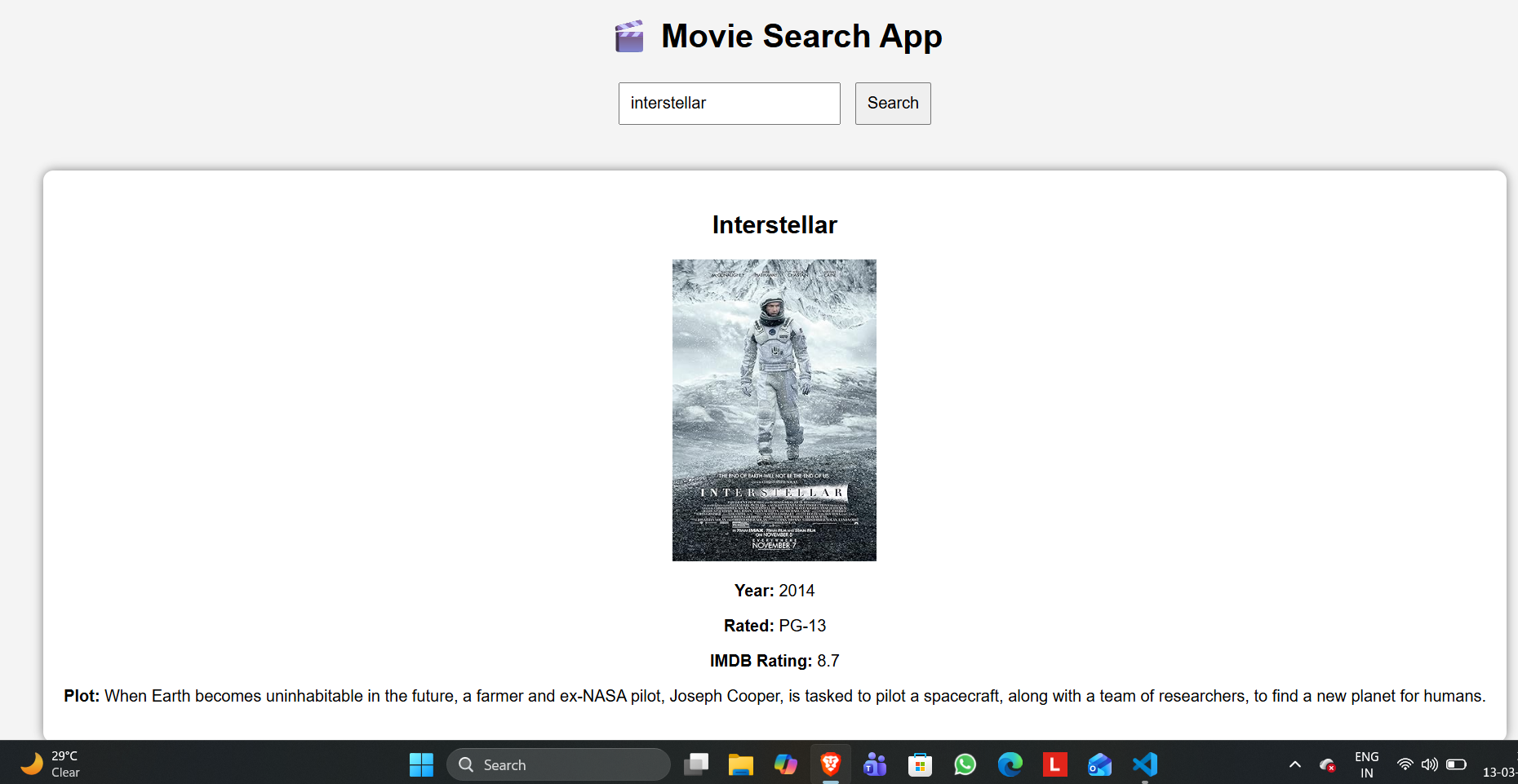Click the Interstellar movie poster image
The image size is (1518, 784).
coord(775,410)
